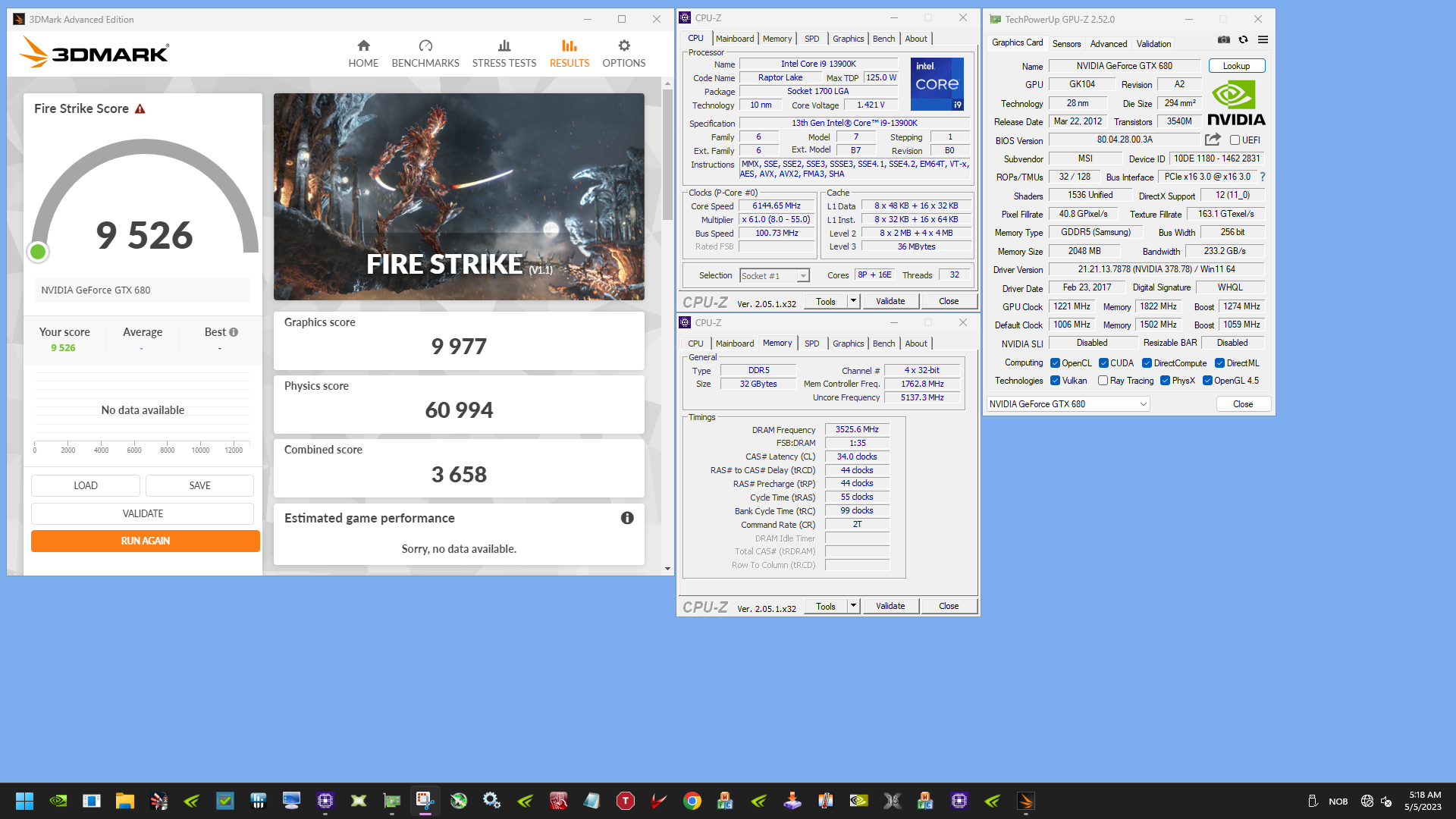Click the LOAD button in 3DMark
Screen dimensions: 1456x819
click(x=86, y=485)
